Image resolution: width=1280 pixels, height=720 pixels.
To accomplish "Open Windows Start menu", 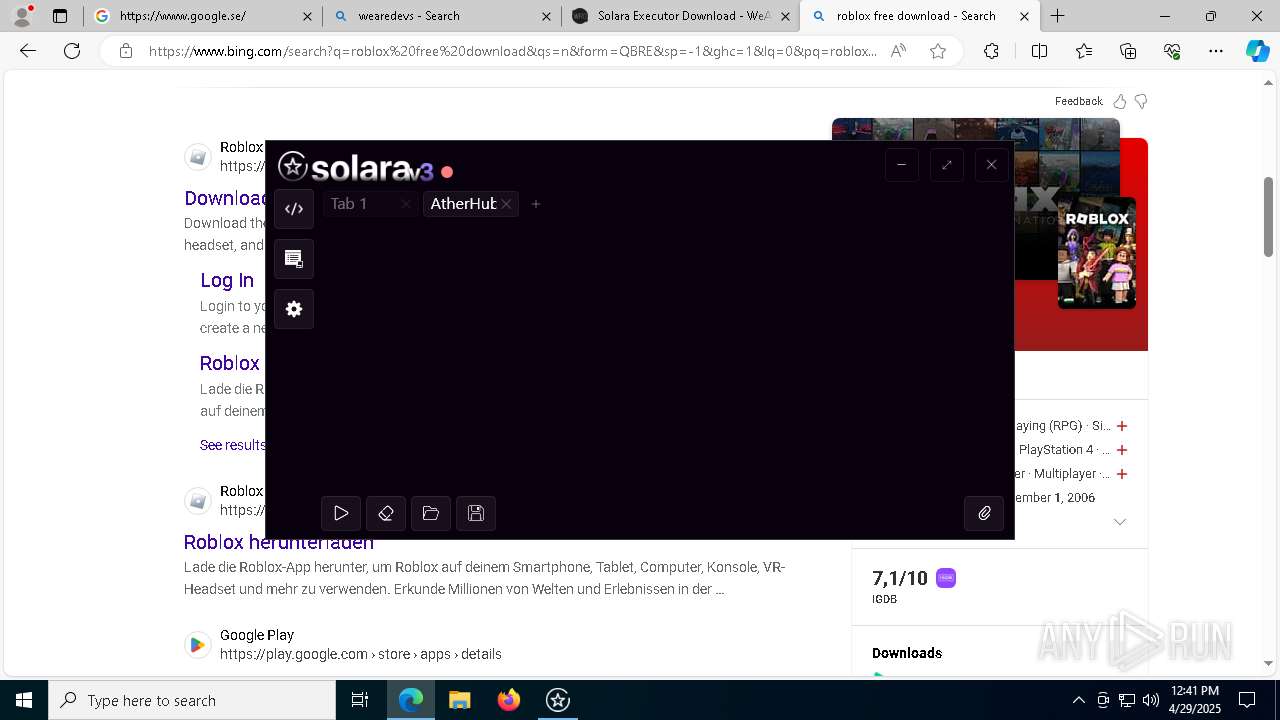I will coord(24,700).
